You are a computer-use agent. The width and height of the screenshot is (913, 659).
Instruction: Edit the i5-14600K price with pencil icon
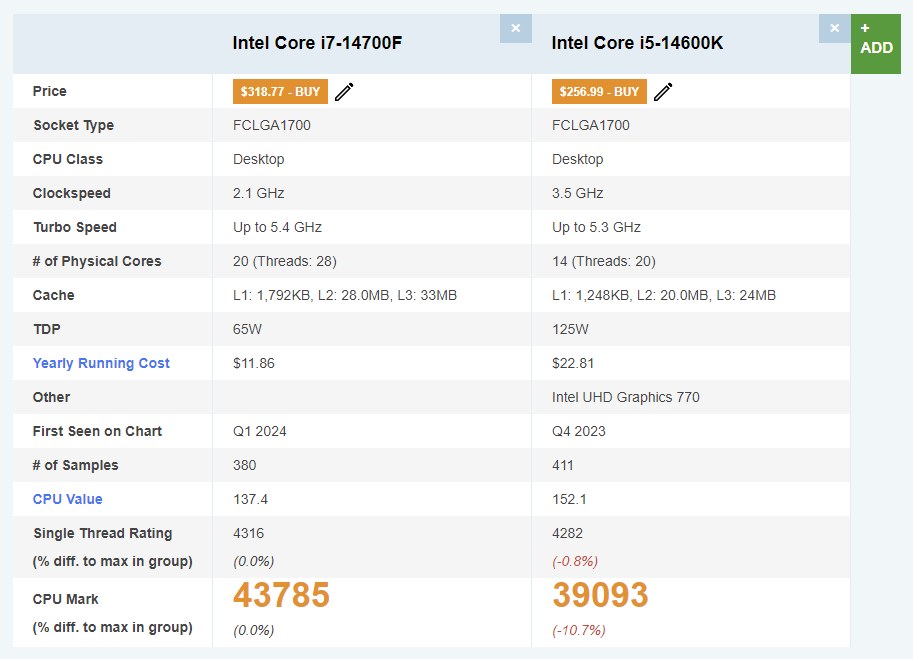[x=663, y=91]
